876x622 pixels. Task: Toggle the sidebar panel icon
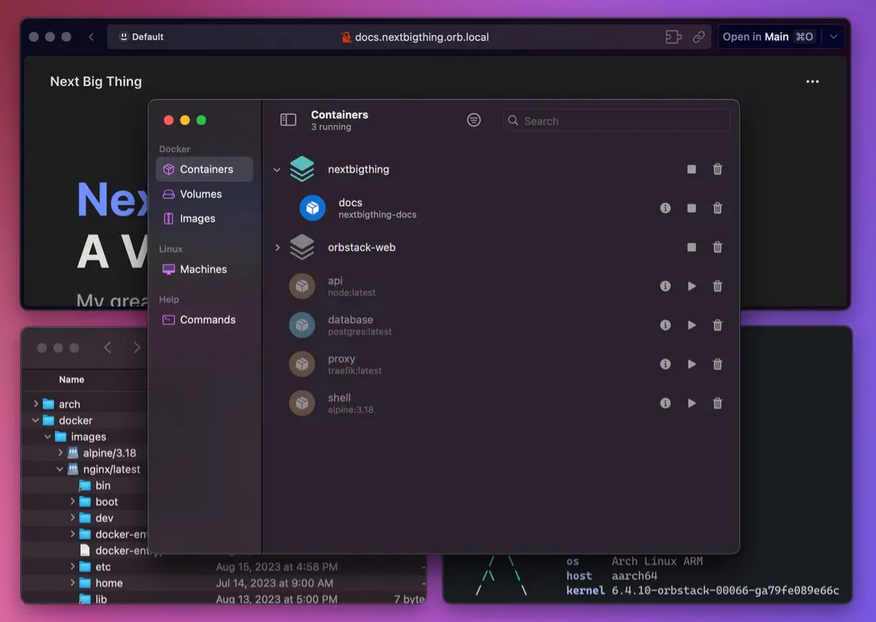[288, 120]
